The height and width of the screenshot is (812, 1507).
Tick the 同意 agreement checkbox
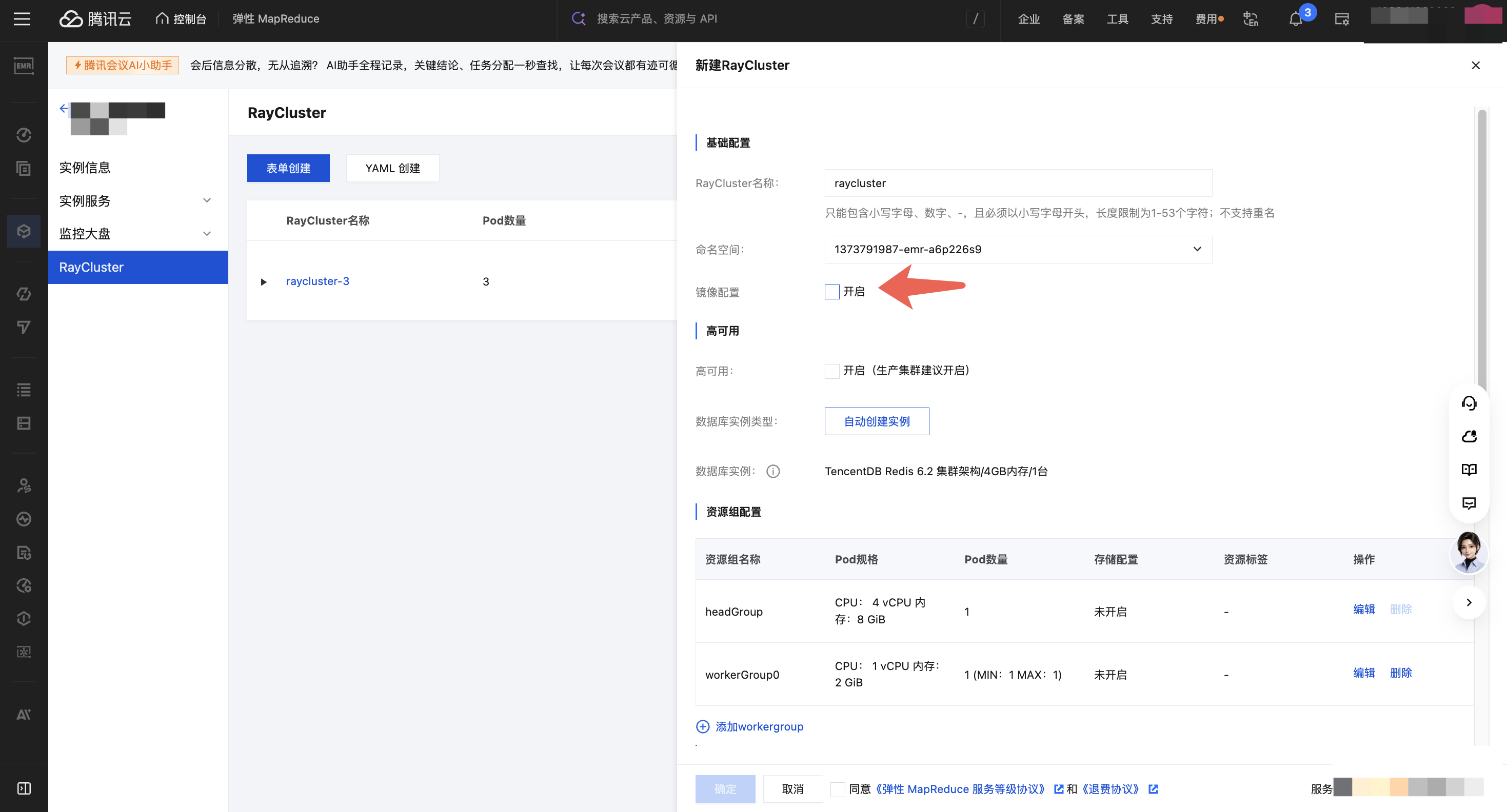point(838,789)
